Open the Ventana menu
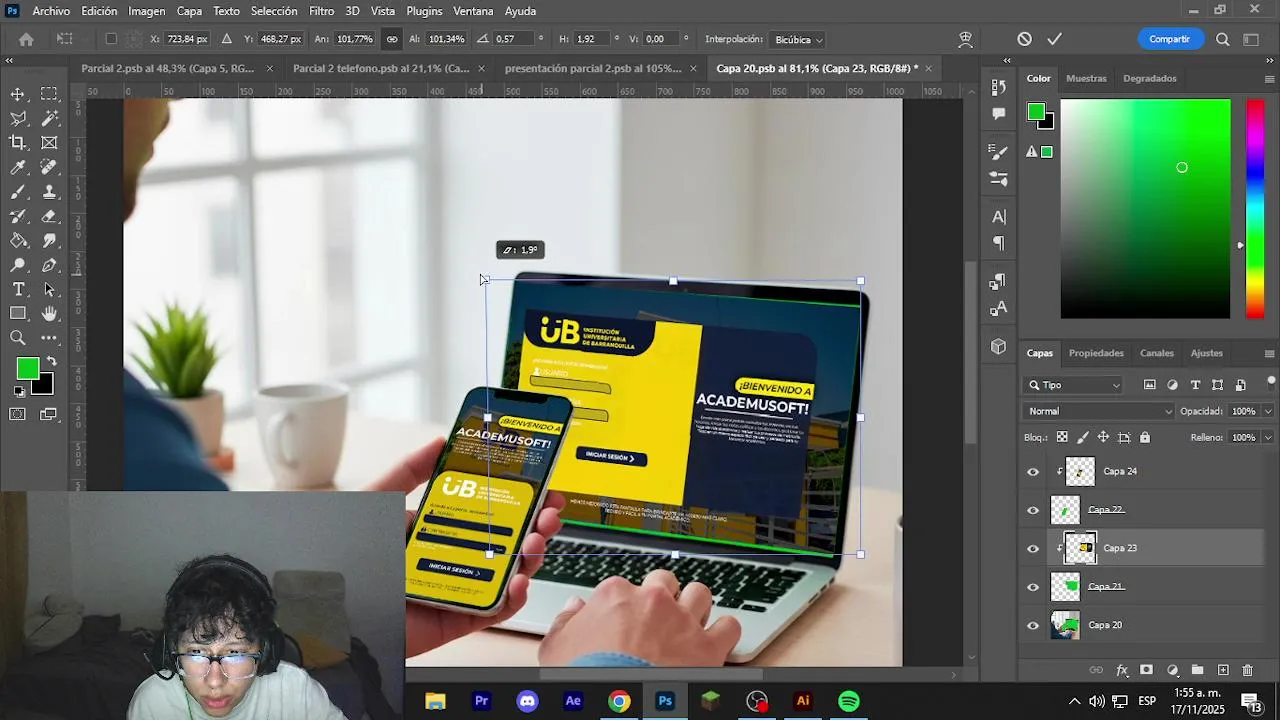 coord(473,11)
